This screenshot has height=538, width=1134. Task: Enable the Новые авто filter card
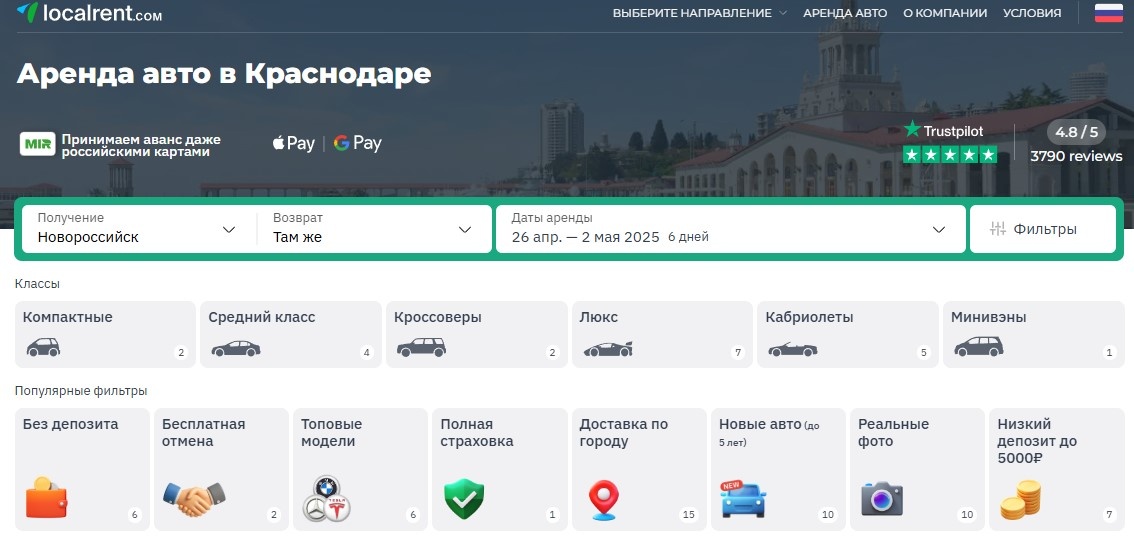coord(778,469)
